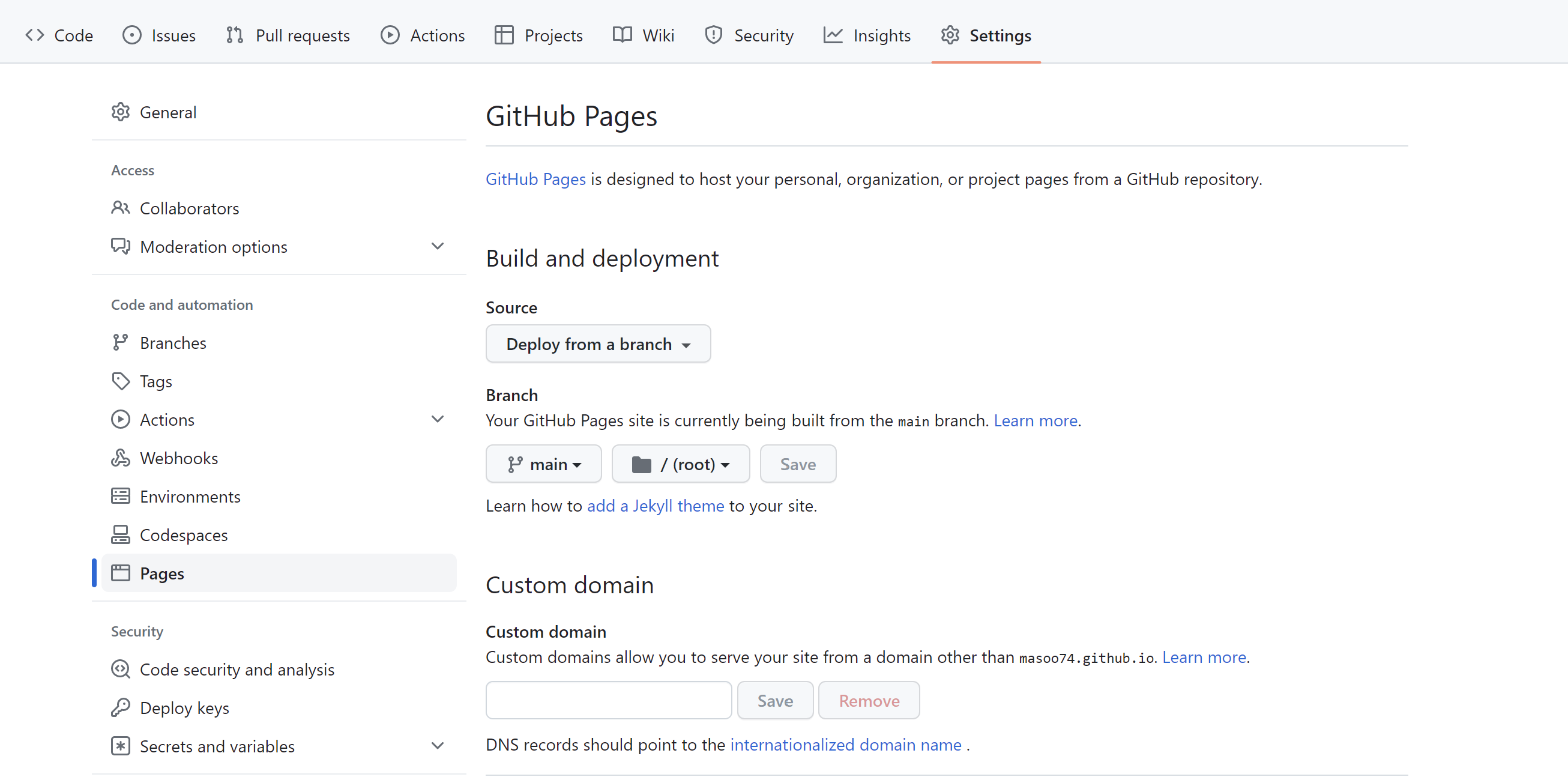
Task: Open Collaborators settings page
Action: pyautogui.click(x=279, y=208)
